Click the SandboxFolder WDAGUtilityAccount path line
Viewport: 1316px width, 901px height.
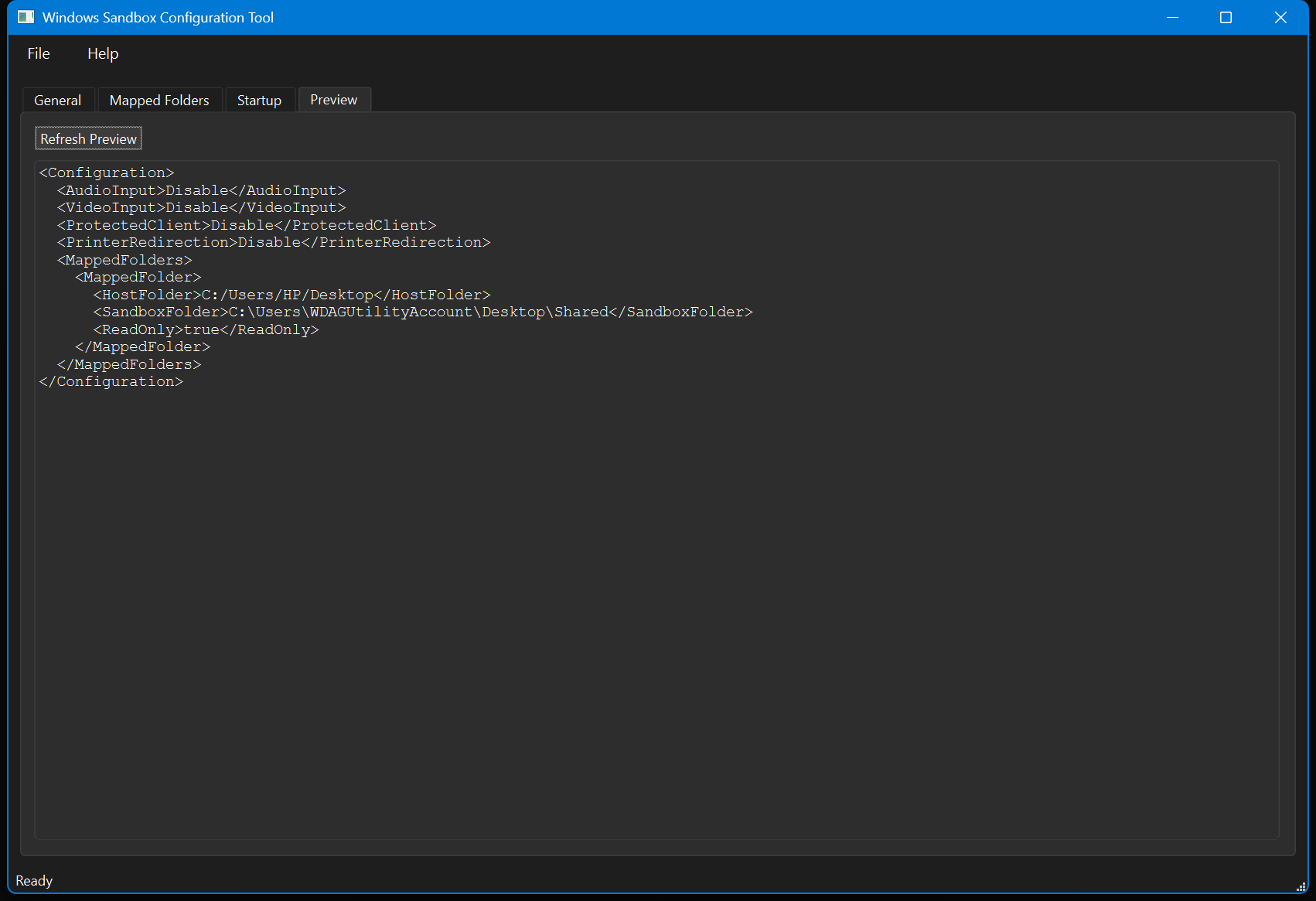pos(423,312)
